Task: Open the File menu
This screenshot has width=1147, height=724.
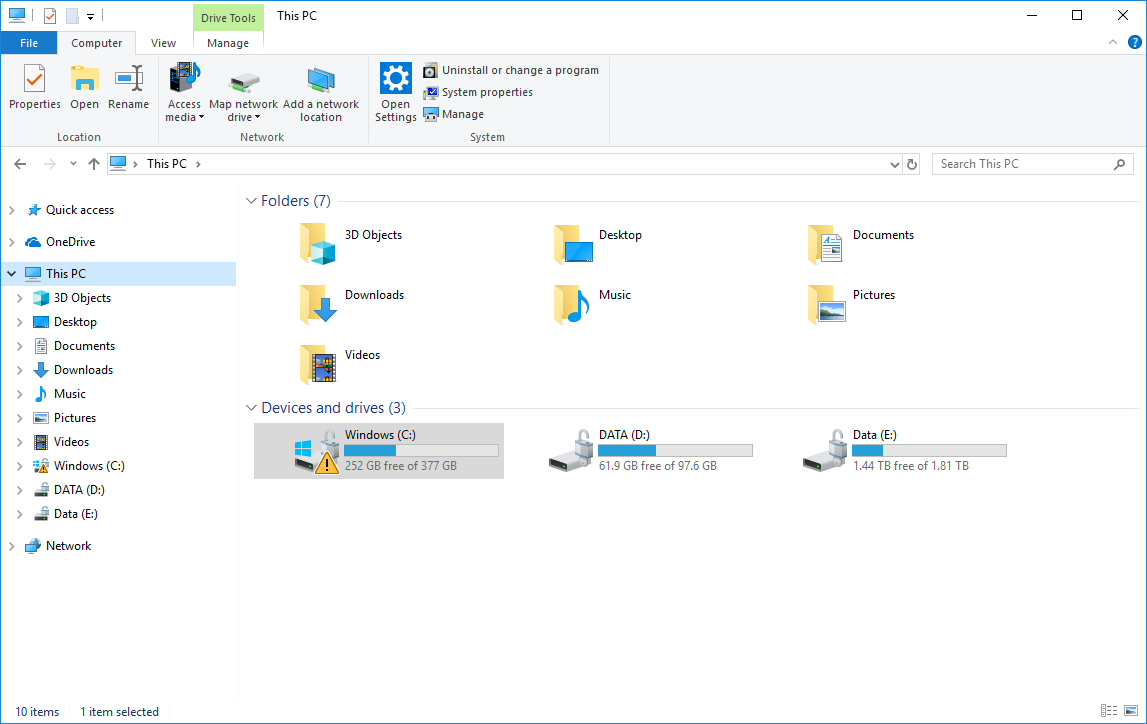Action: coord(29,43)
